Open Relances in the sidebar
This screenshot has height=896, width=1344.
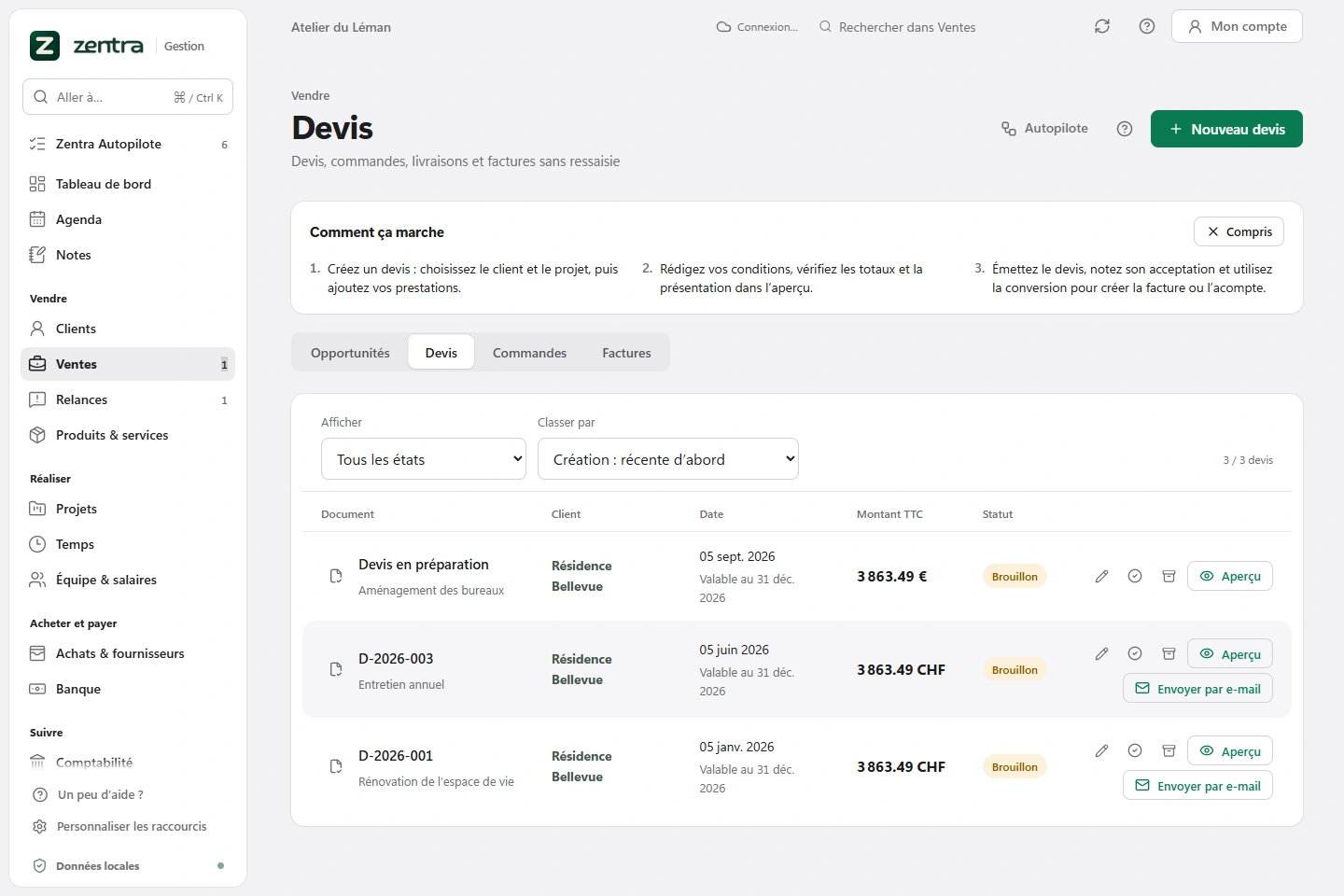tap(128, 399)
